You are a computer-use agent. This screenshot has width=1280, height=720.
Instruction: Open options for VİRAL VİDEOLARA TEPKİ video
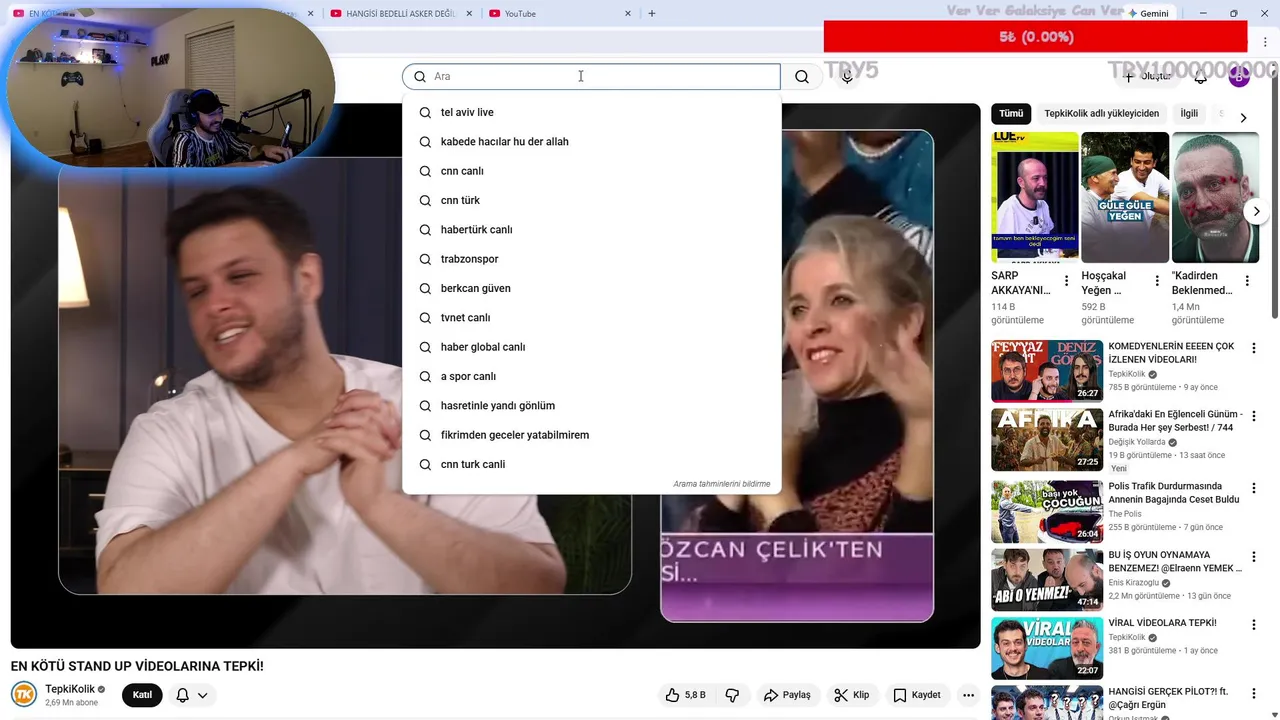point(1254,624)
